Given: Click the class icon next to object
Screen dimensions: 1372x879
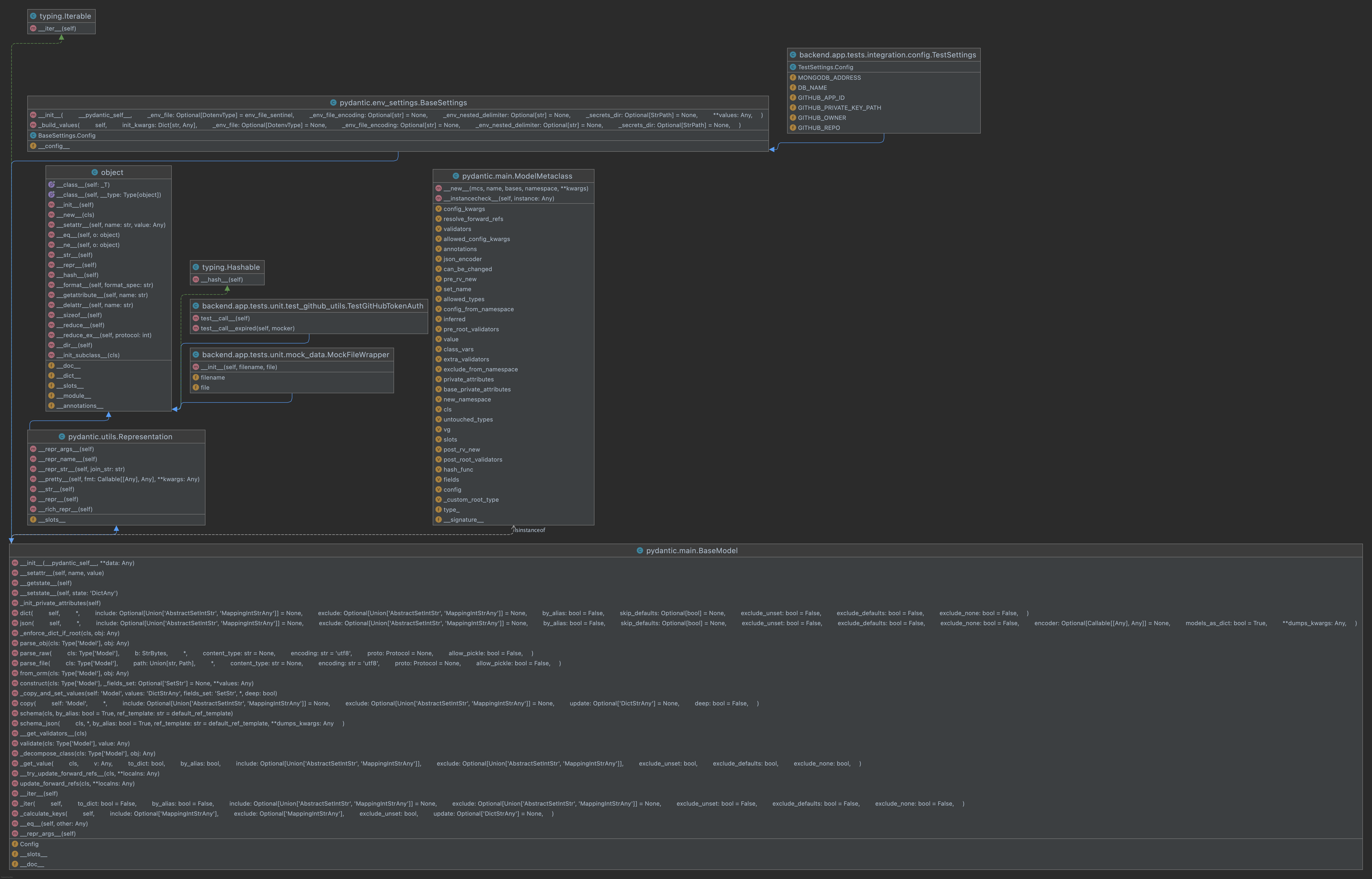Looking at the screenshot, I should 95,172.
